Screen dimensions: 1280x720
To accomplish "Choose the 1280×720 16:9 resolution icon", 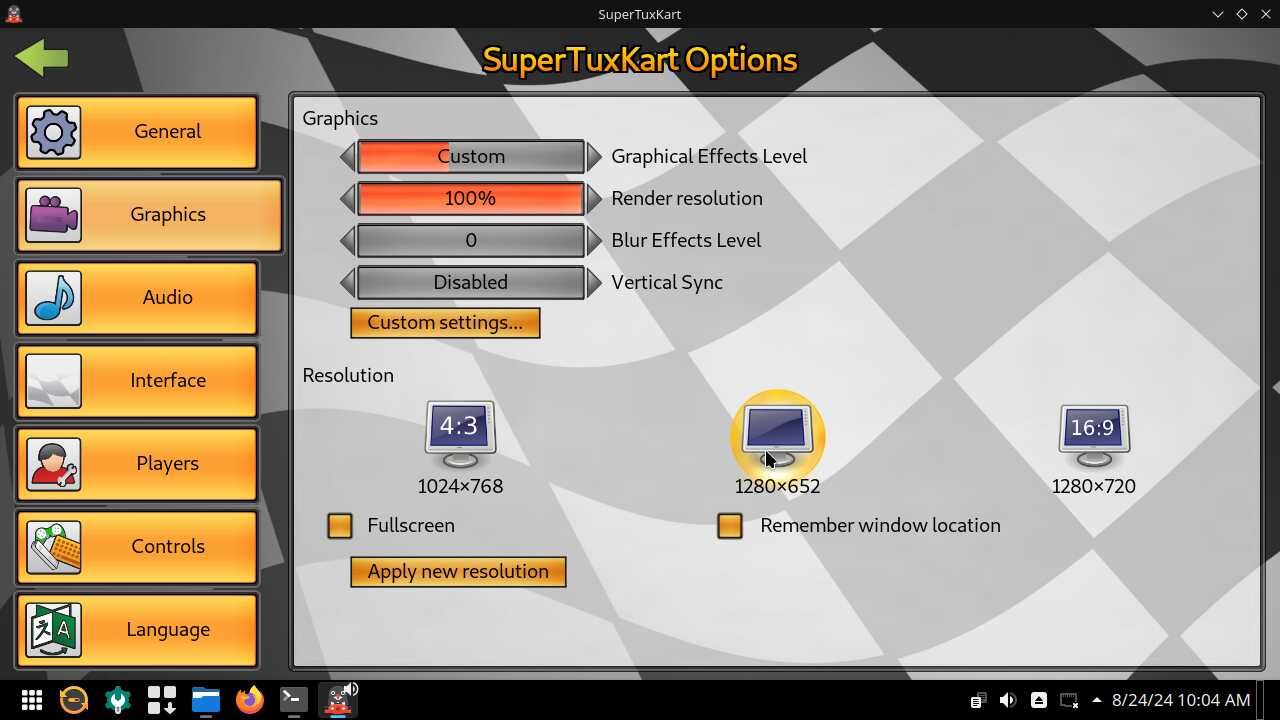I will tap(1094, 435).
